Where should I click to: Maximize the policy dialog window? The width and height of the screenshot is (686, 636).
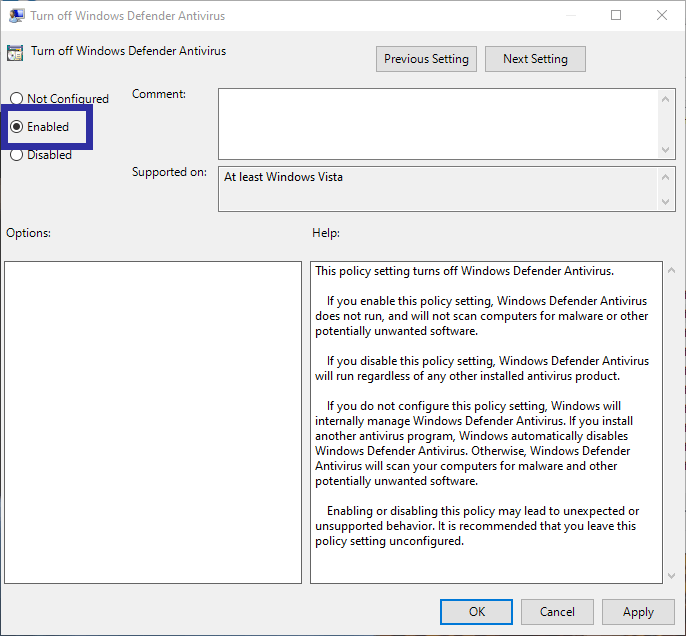tap(616, 15)
